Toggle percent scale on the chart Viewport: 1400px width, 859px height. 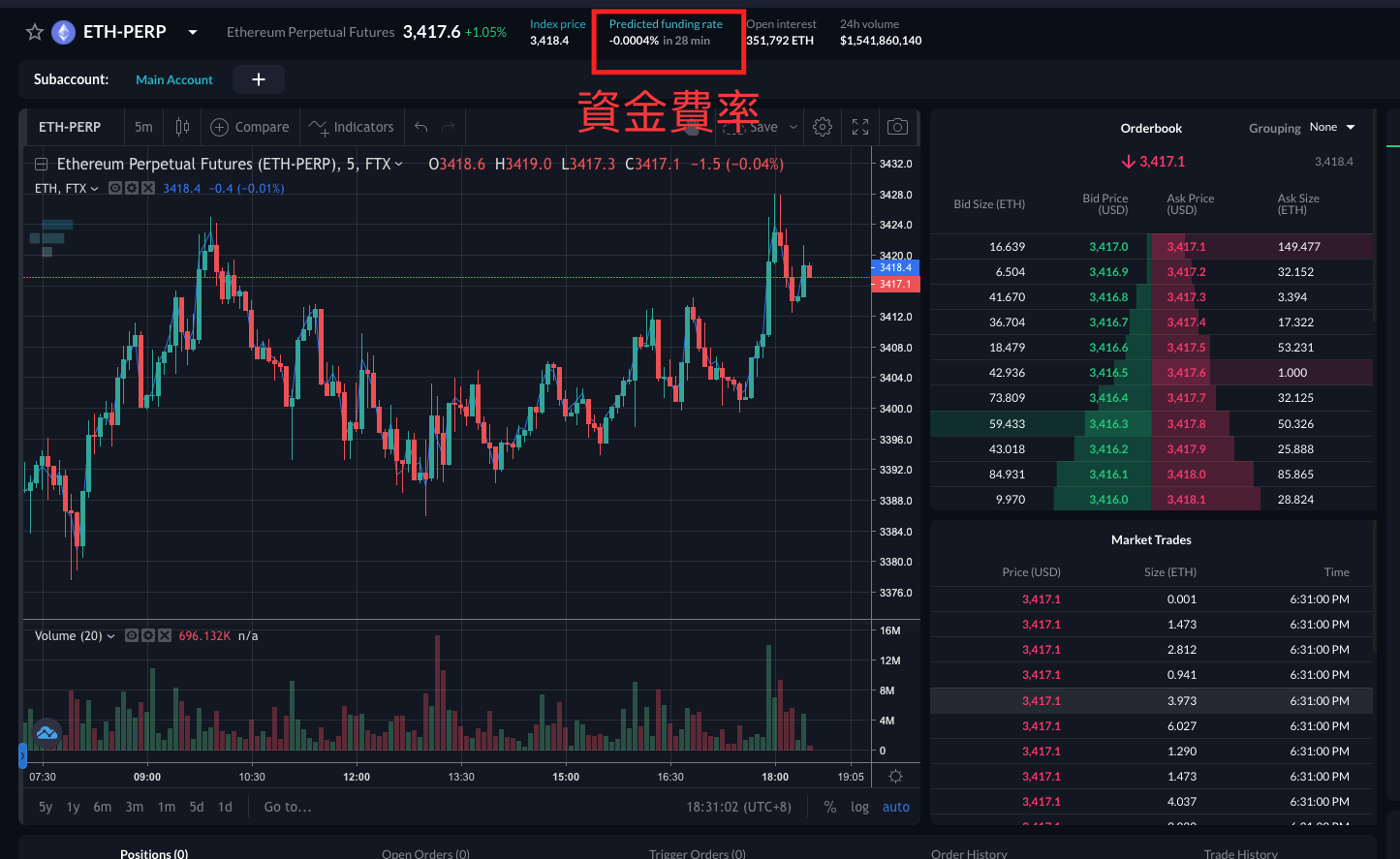pyautogui.click(x=830, y=807)
